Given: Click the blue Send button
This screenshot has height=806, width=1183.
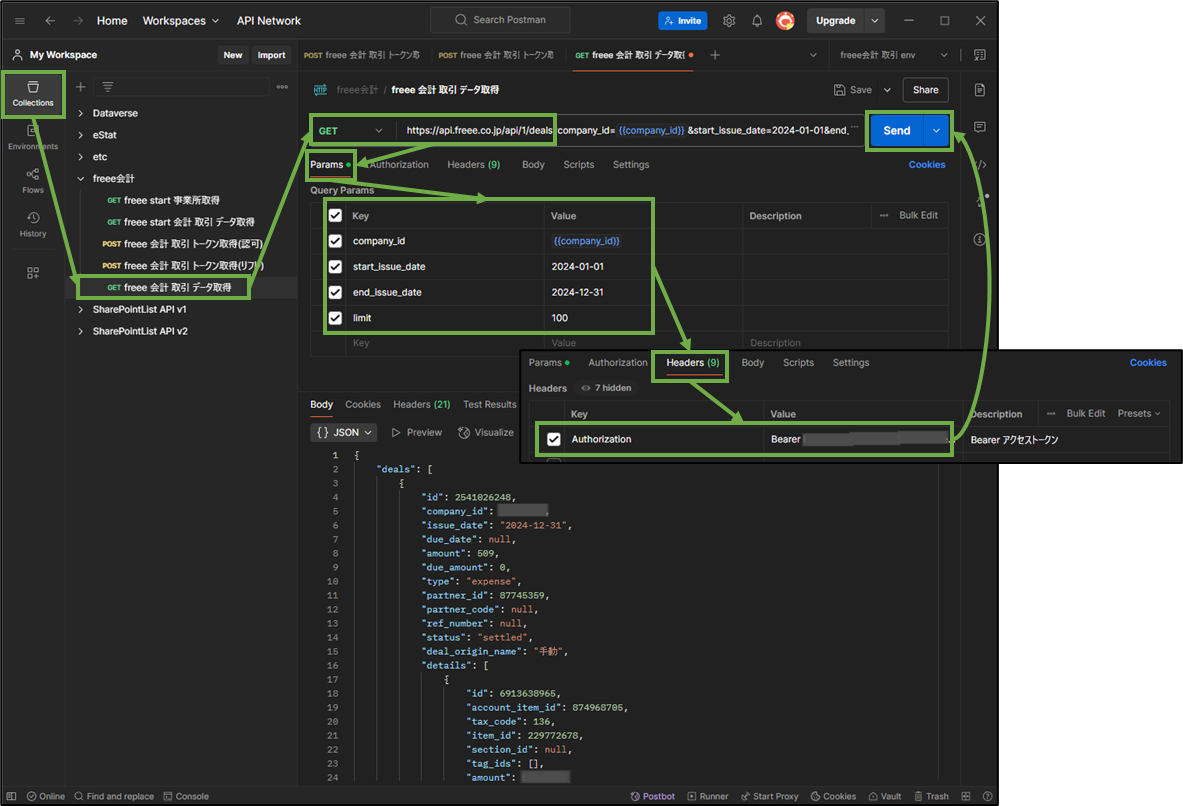Looking at the screenshot, I should click(x=897, y=131).
